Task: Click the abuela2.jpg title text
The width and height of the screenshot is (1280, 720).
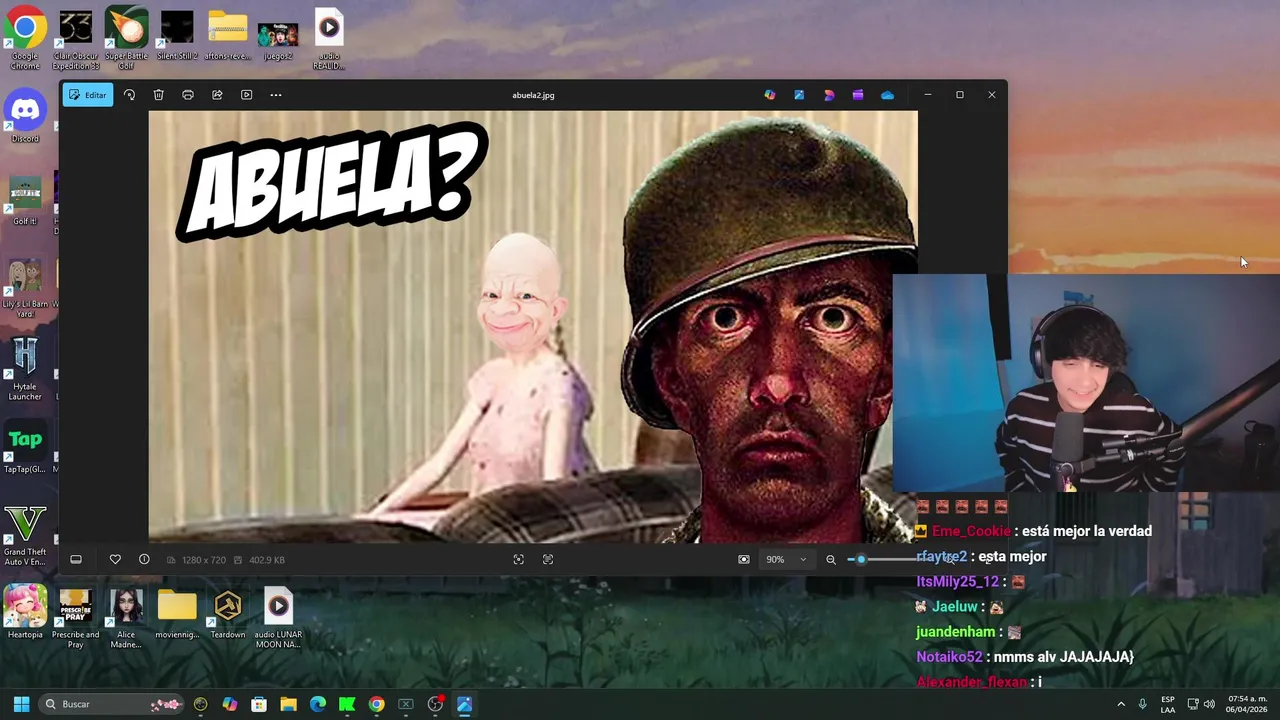Action: pyautogui.click(x=533, y=95)
